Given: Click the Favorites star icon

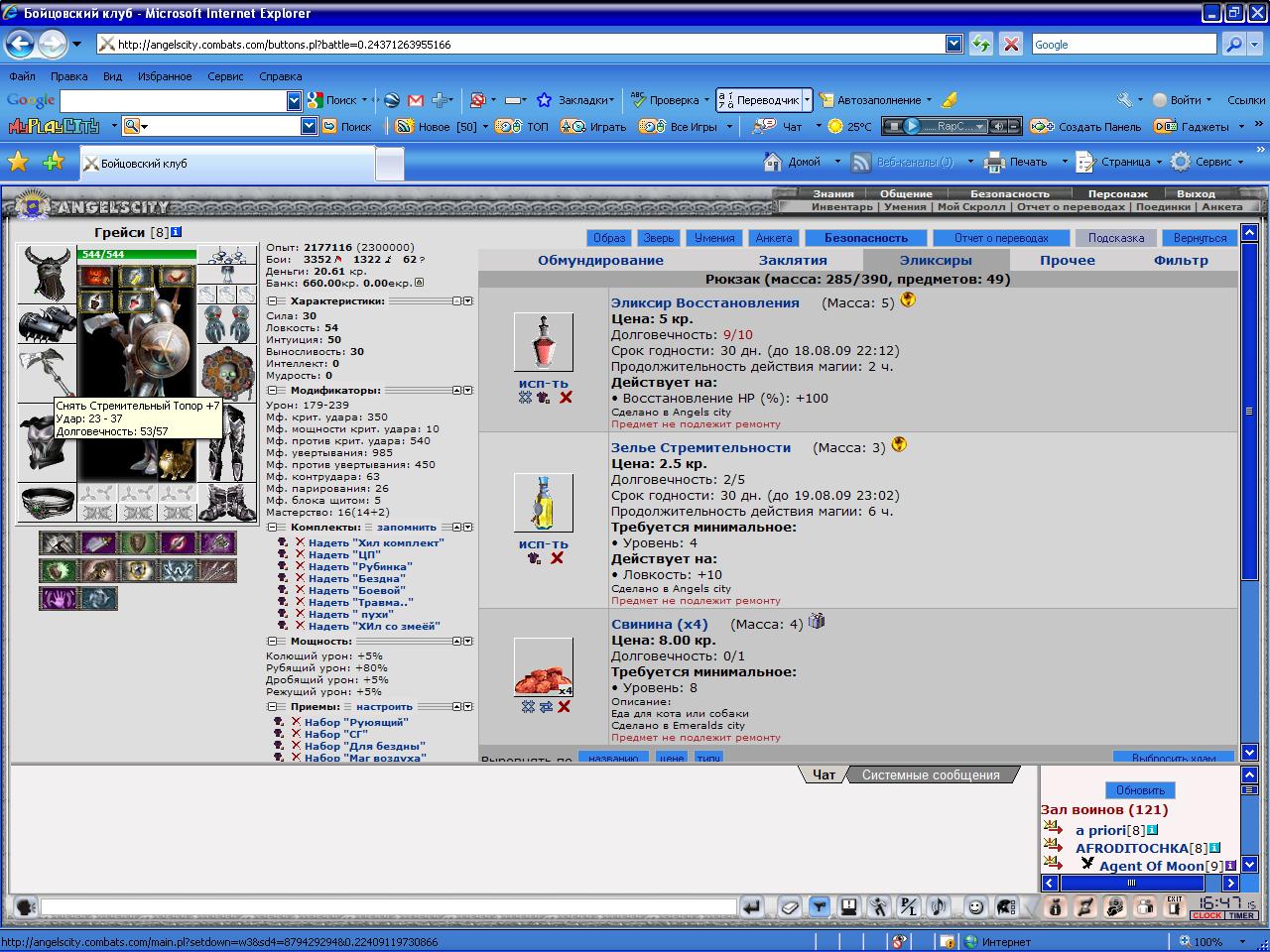Looking at the screenshot, I should [x=18, y=161].
